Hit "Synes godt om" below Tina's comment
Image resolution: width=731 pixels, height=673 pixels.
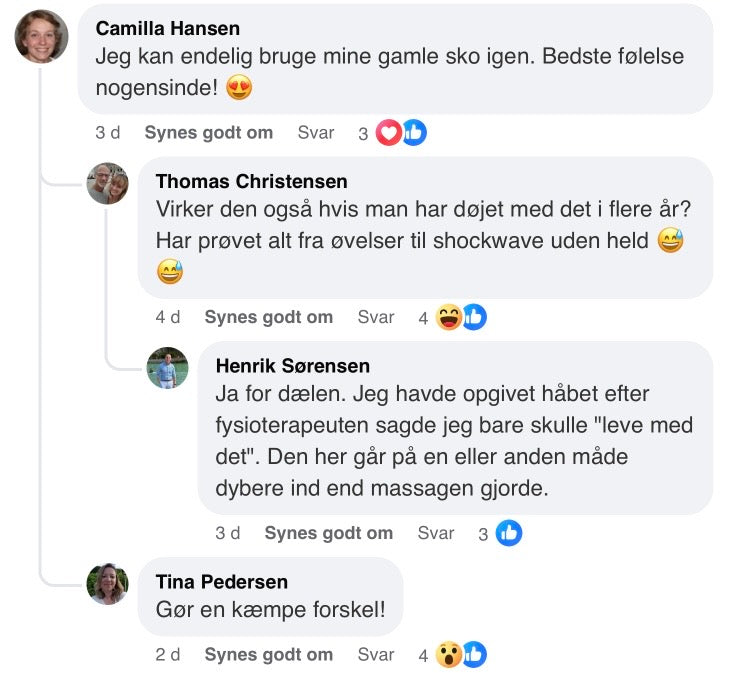click(268, 655)
